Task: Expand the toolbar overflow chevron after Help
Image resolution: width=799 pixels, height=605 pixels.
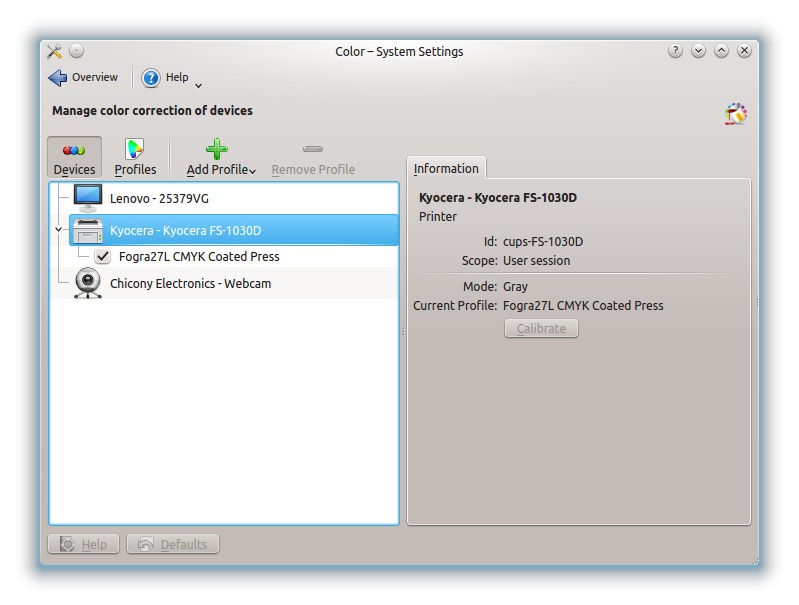Action: point(199,85)
